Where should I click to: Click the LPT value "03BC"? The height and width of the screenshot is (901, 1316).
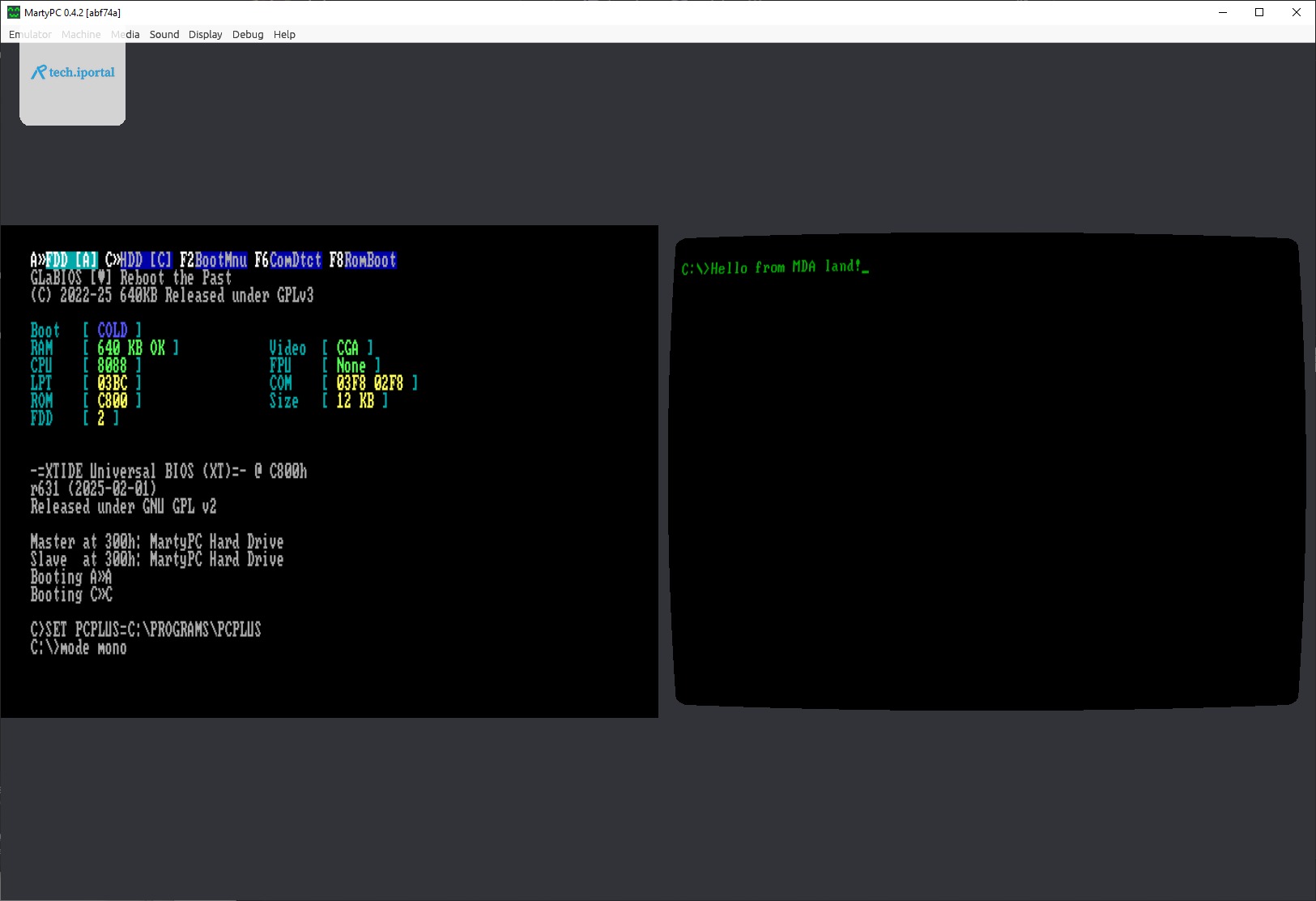(113, 383)
